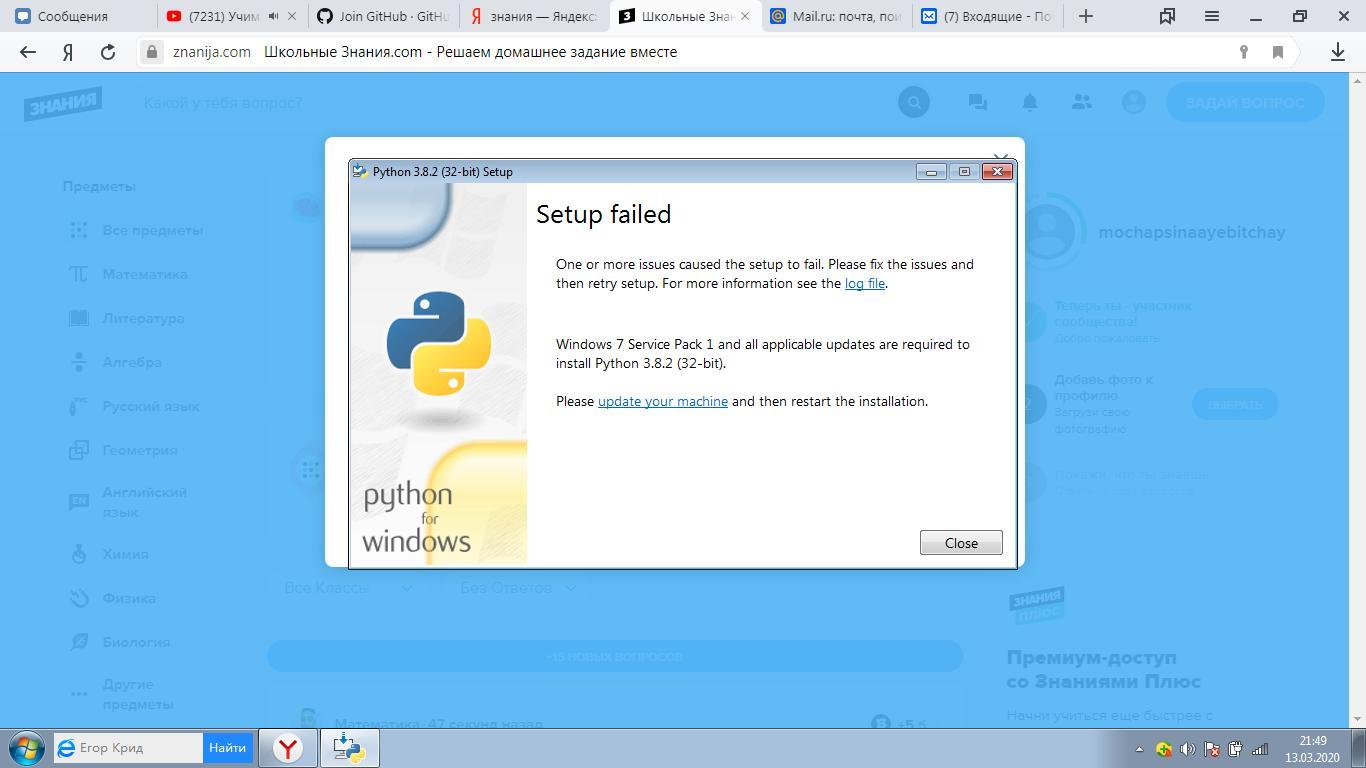
Task: Close the 'Школьные Знания' tab
Action: [x=744, y=16]
